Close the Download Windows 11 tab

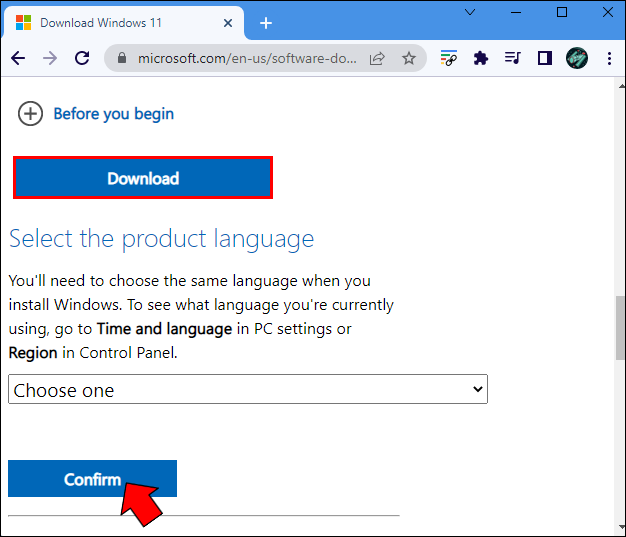[x=228, y=23]
